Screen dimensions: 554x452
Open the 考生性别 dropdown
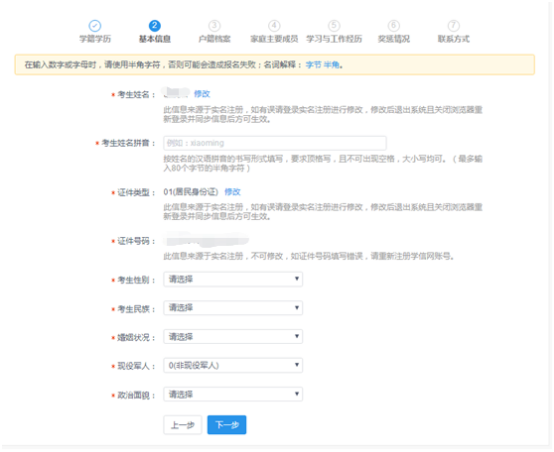coord(233,279)
